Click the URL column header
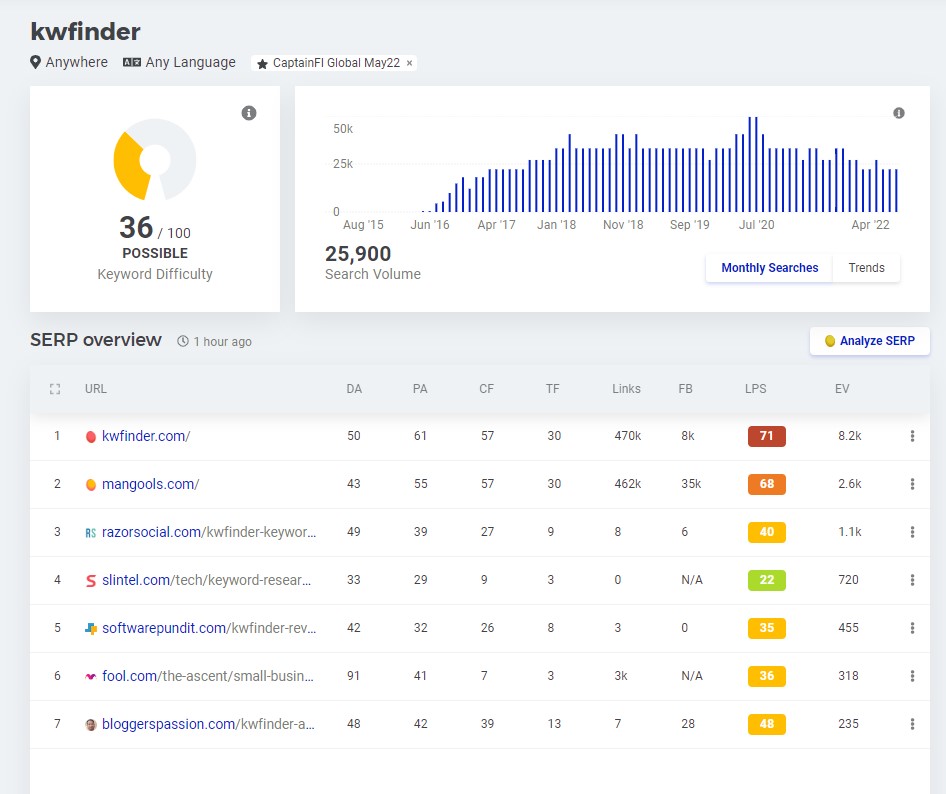This screenshot has width=946, height=794. point(95,389)
